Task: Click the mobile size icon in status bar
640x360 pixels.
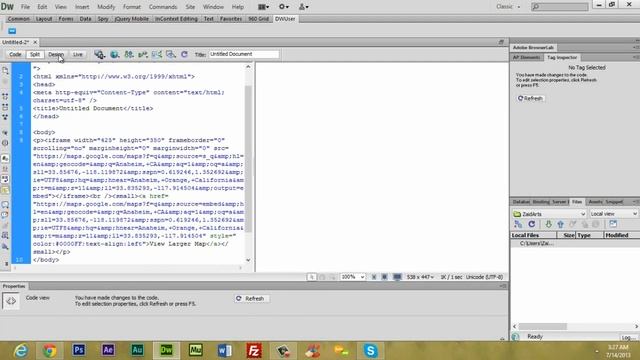Action: click(374, 277)
